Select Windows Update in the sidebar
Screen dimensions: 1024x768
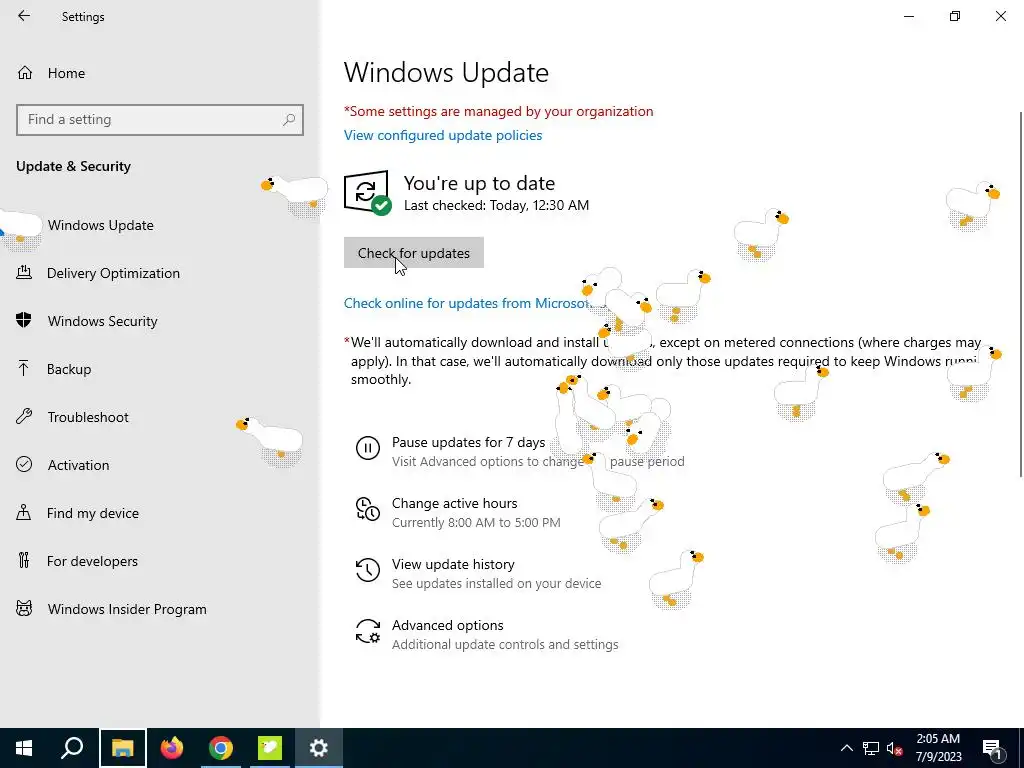tap(101, 225)
